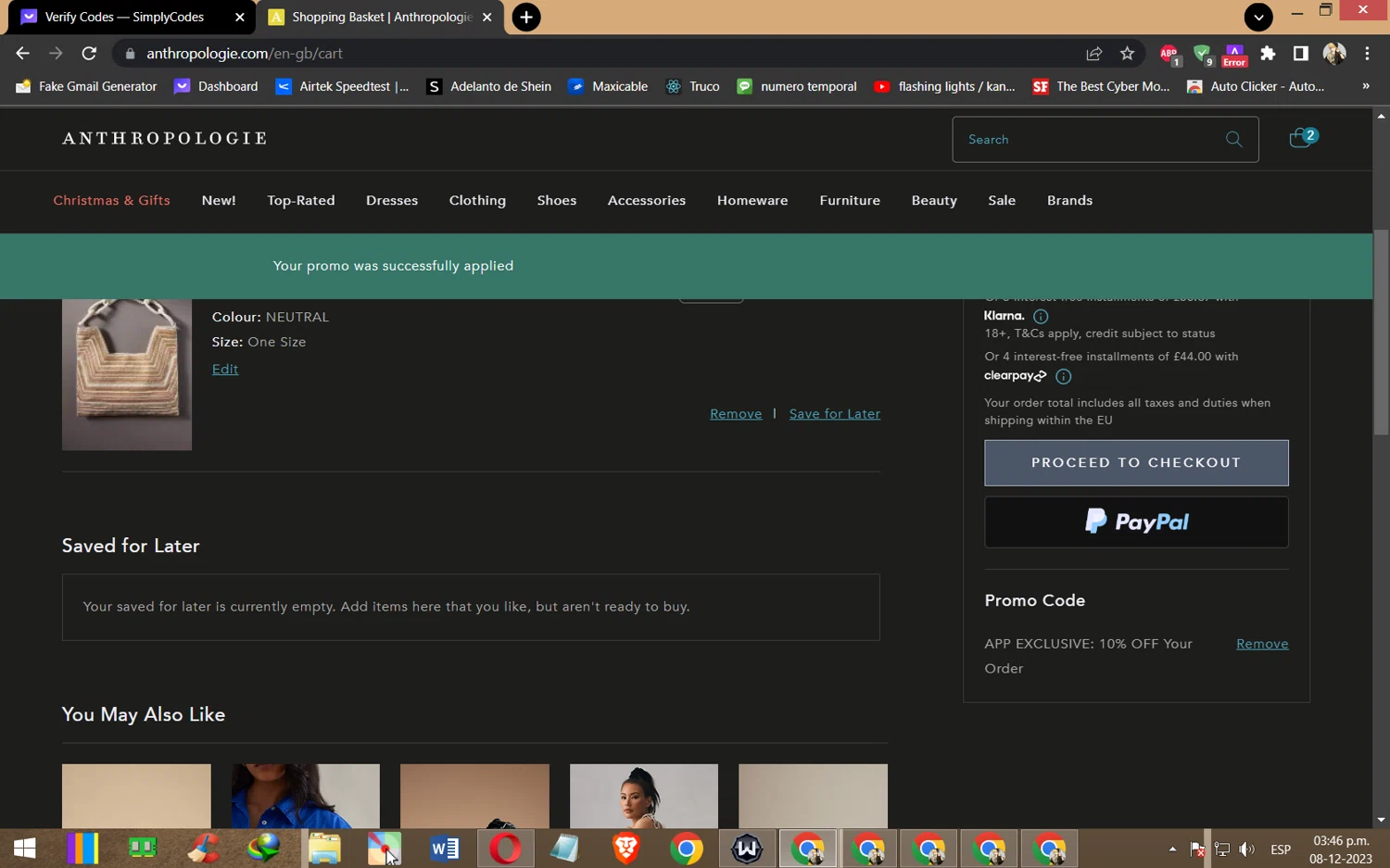Add a new browser tab
1390x868 pixels.
click(525, 18)
